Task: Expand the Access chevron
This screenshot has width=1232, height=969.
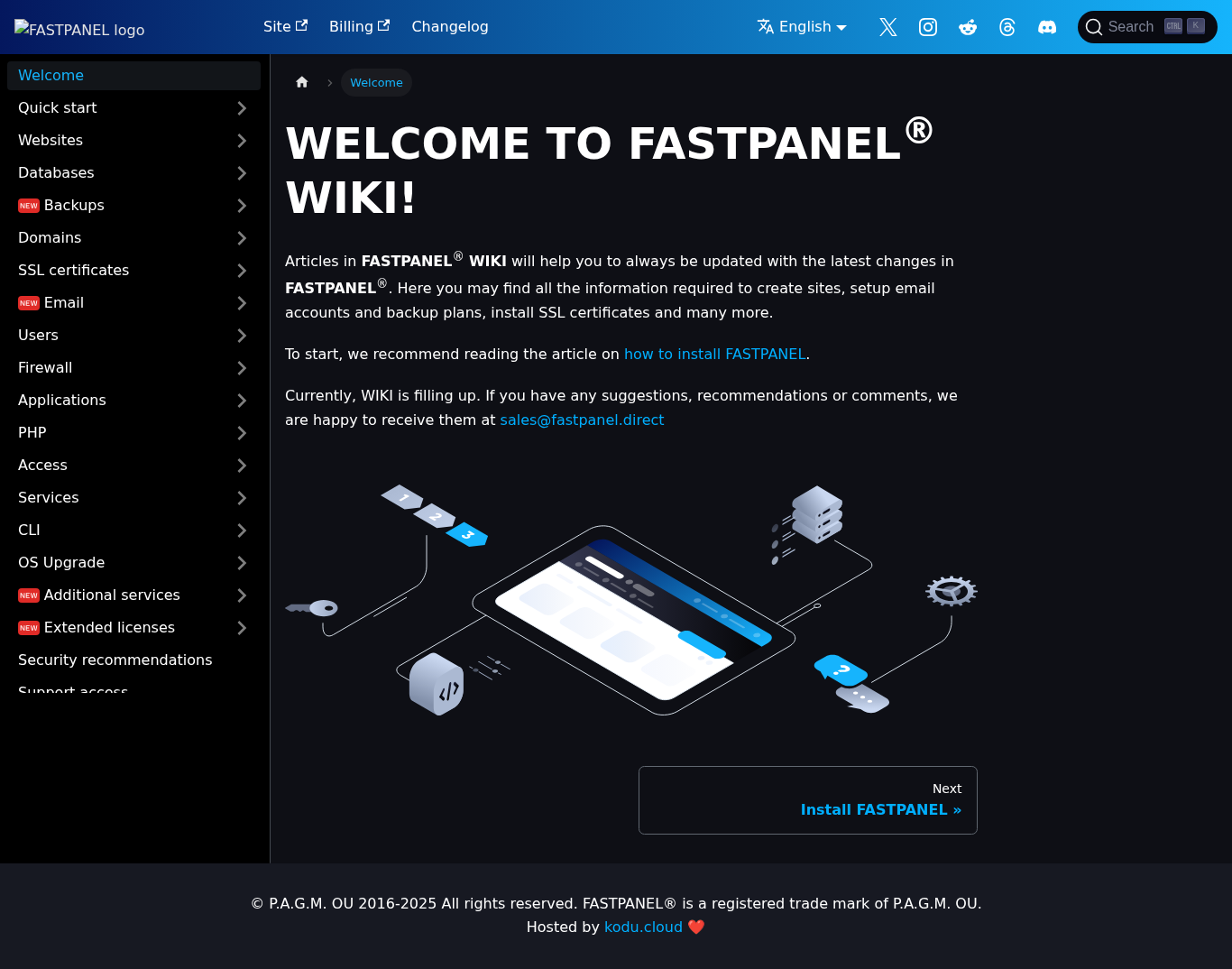Action: (x=242, y=466)
